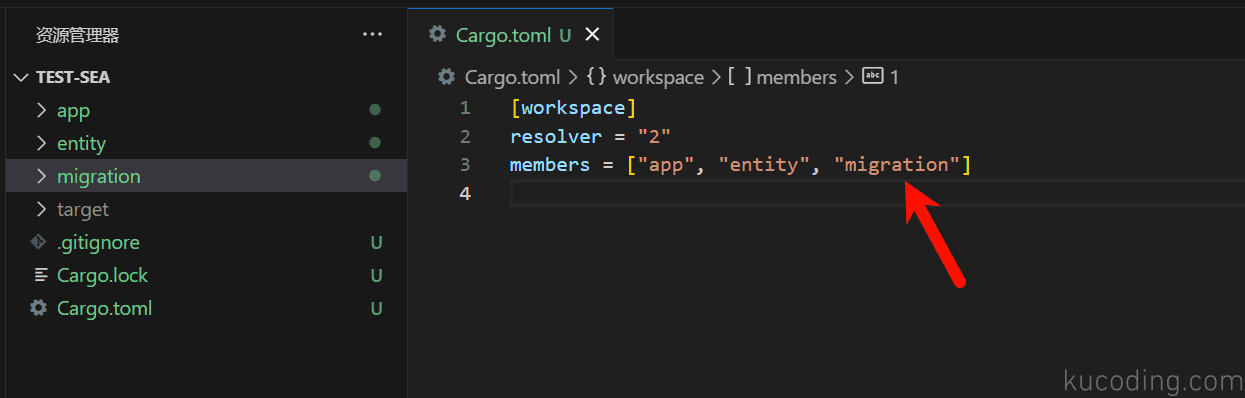Click the U status badge on .gitignore

[x=376, y=242]
